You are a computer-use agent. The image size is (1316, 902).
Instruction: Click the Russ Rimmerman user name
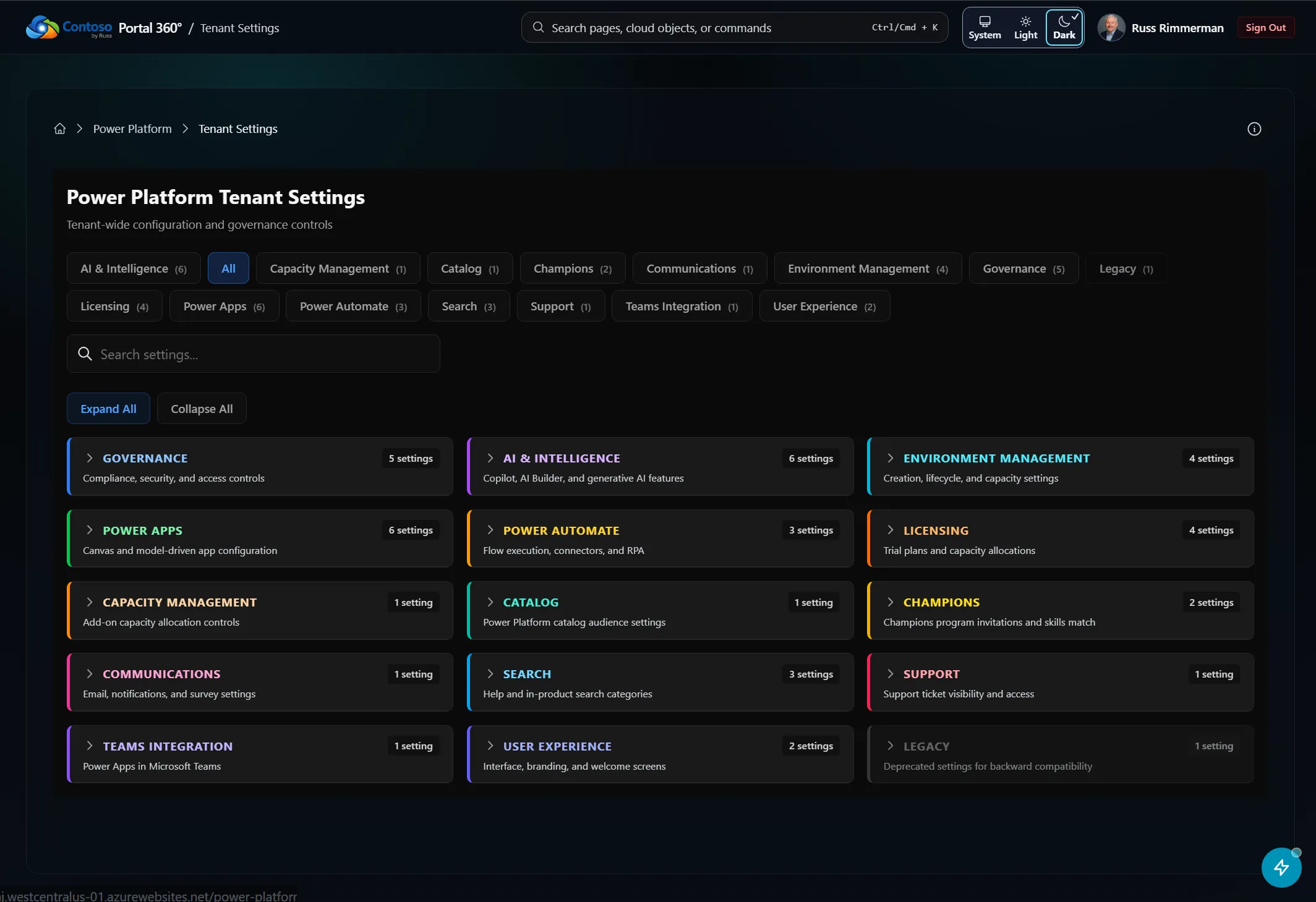pyautogui.click(x=1177, y=28)
